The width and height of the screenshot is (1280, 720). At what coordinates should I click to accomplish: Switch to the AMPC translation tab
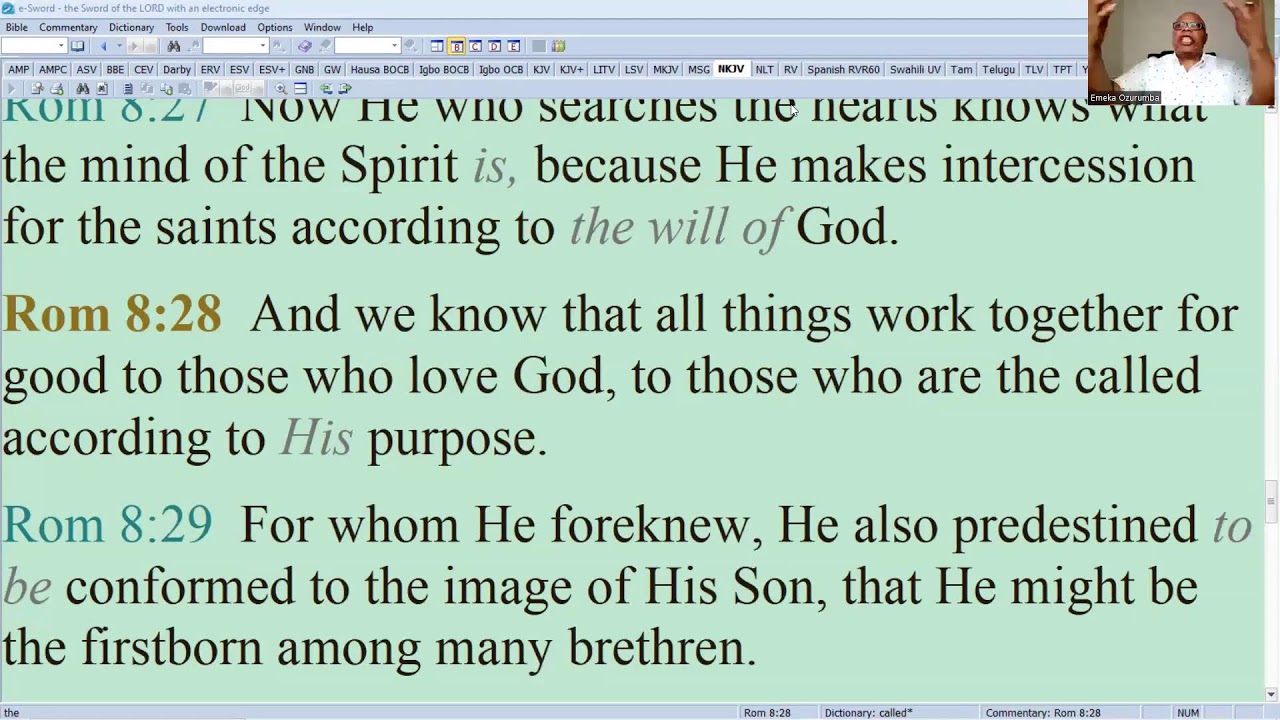click(x=53, y=69)
